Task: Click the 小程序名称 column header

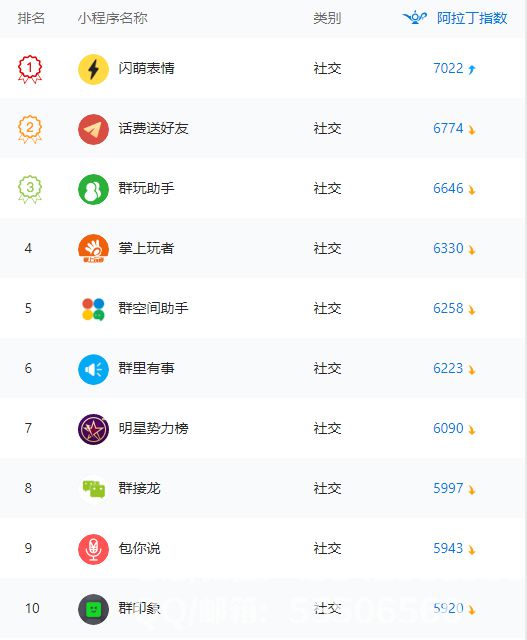Action: (x=112, y=18)
